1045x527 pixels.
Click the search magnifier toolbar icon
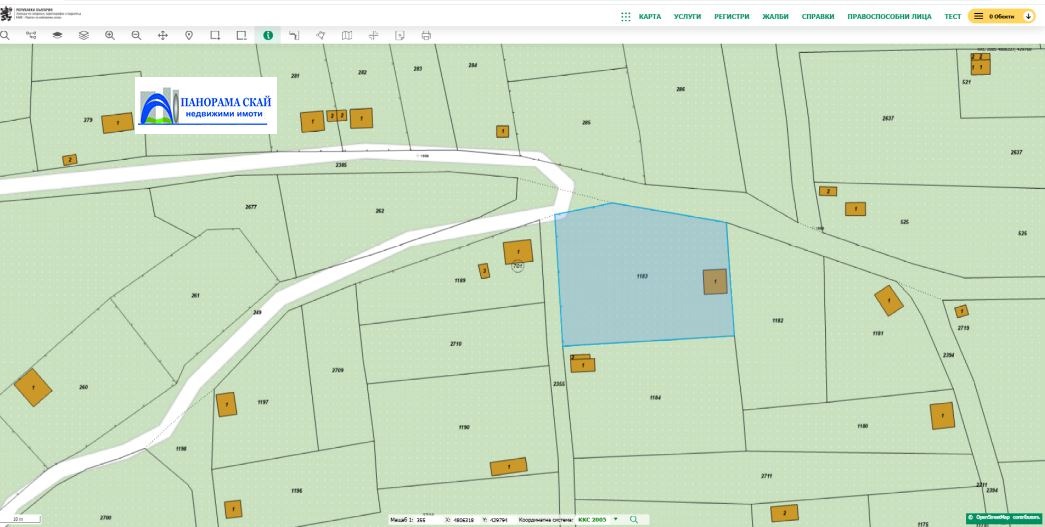tap(5, 35)
